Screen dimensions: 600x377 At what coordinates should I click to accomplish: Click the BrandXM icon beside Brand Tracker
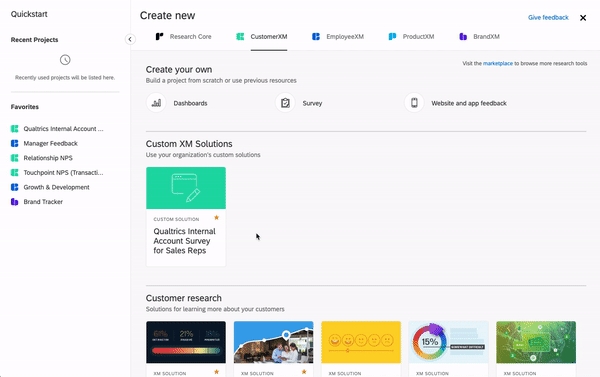(15, 202)
